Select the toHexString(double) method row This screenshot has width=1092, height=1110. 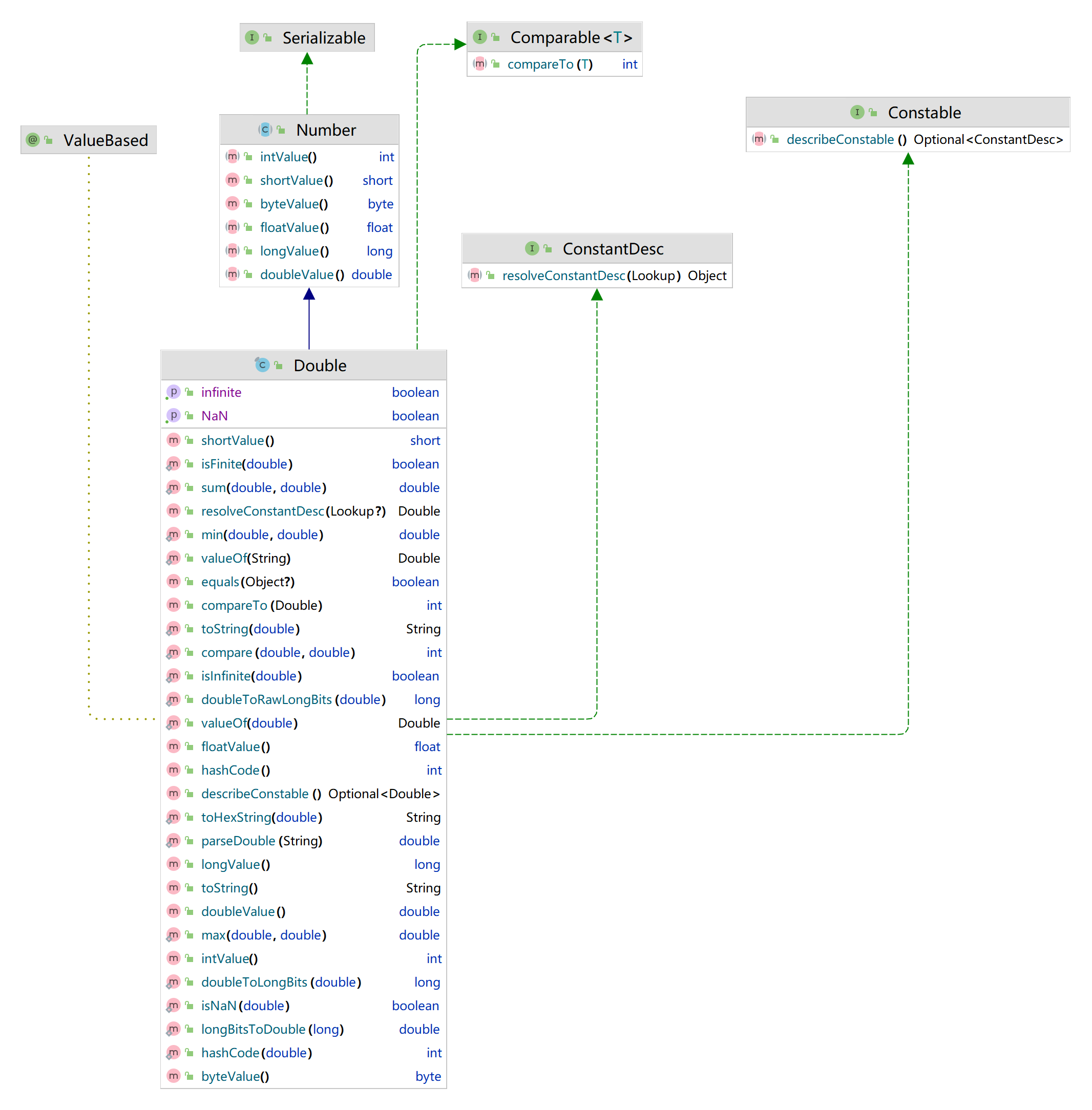262,817
